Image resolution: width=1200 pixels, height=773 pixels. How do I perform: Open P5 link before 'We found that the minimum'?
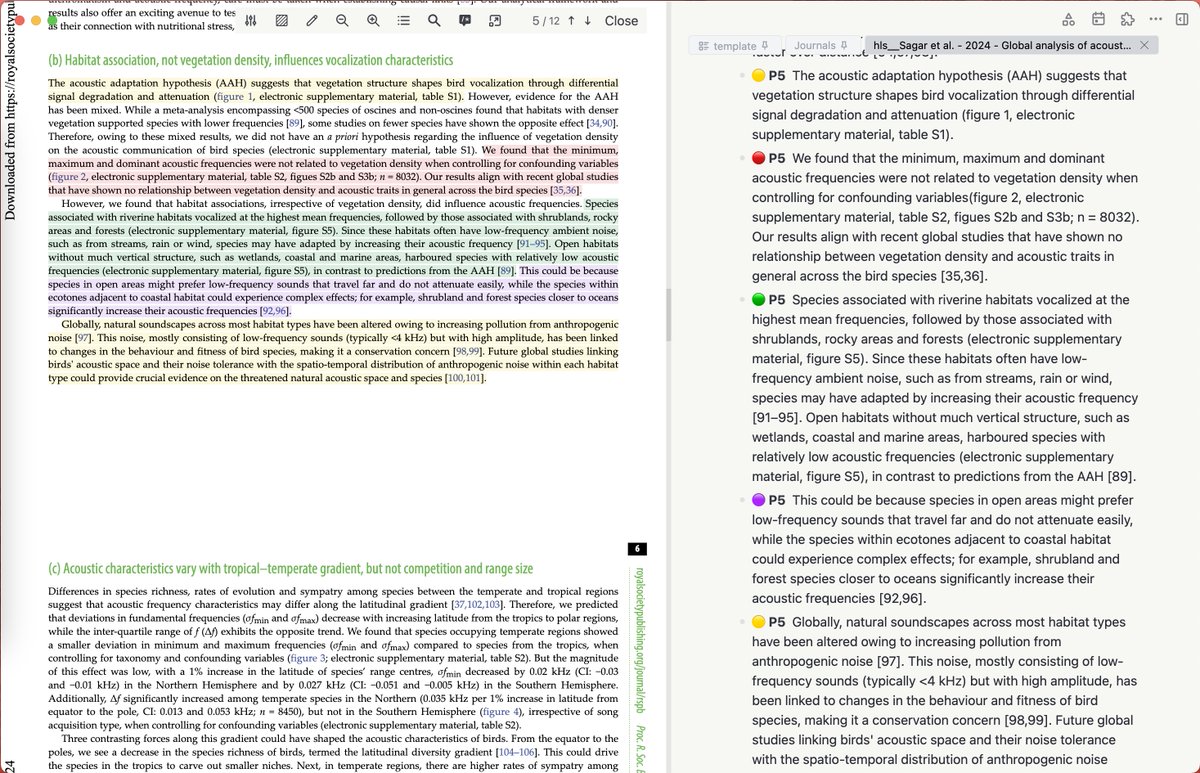[x=777, y=158]
